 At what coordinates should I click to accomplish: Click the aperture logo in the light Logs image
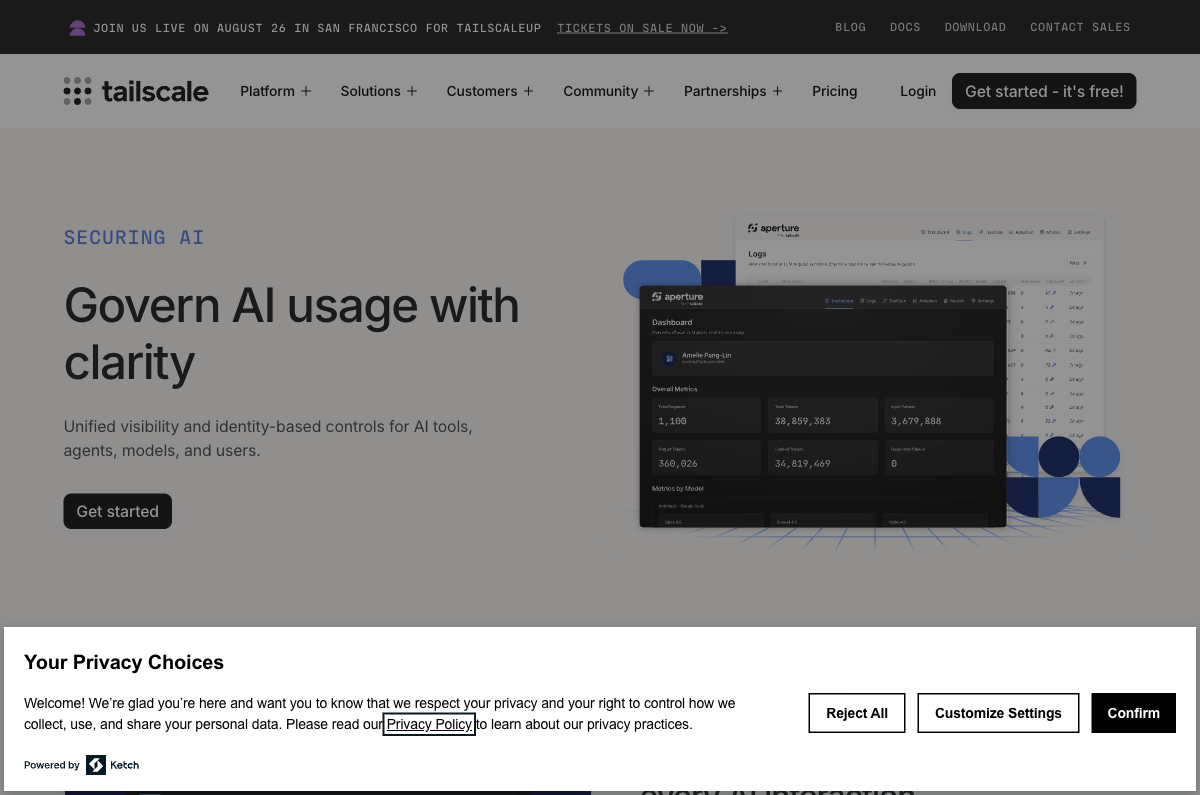tap(773, 229)
